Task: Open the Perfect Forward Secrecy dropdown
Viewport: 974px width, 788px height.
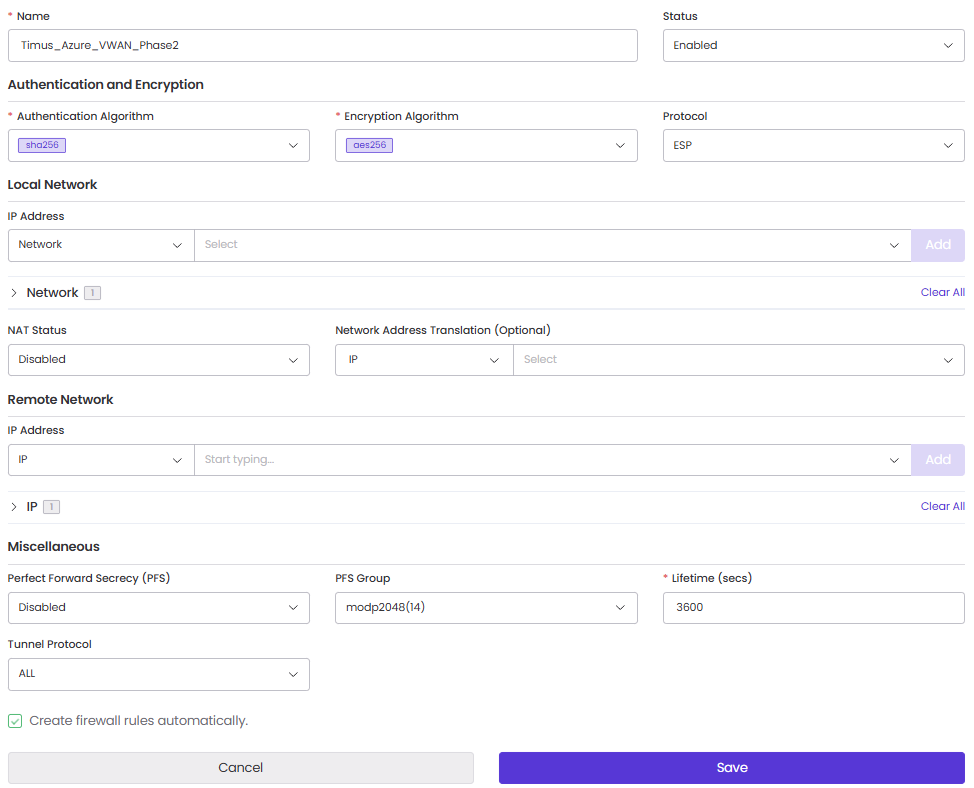Action: (158, 607)
